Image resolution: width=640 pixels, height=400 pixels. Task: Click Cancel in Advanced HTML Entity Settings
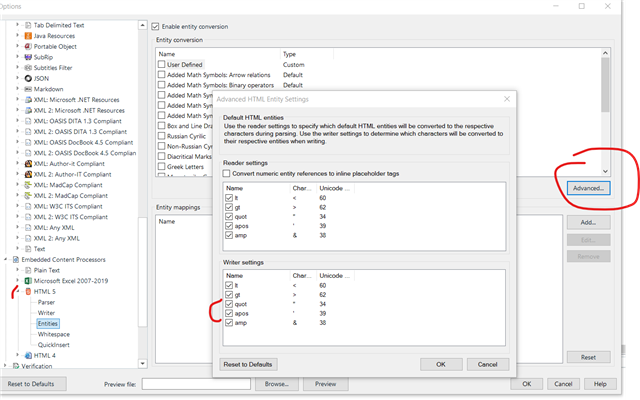click(x=487, y=364)
